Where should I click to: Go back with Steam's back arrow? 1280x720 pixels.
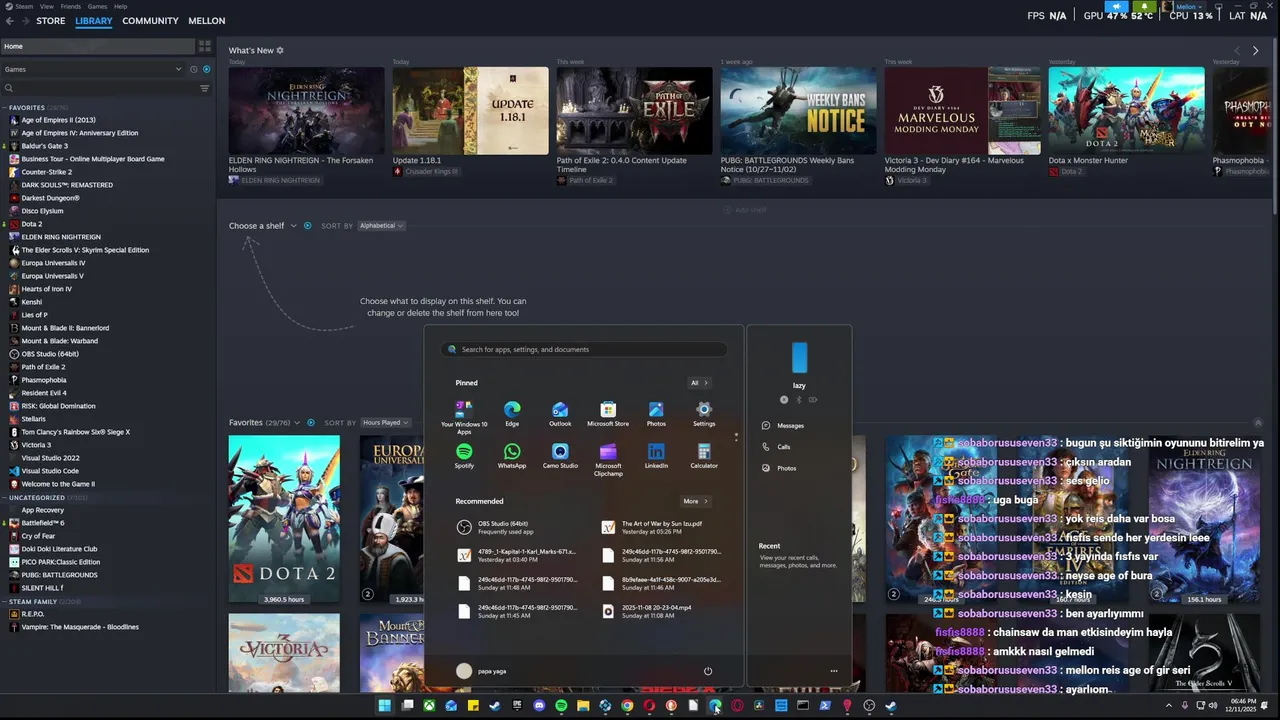10,21
